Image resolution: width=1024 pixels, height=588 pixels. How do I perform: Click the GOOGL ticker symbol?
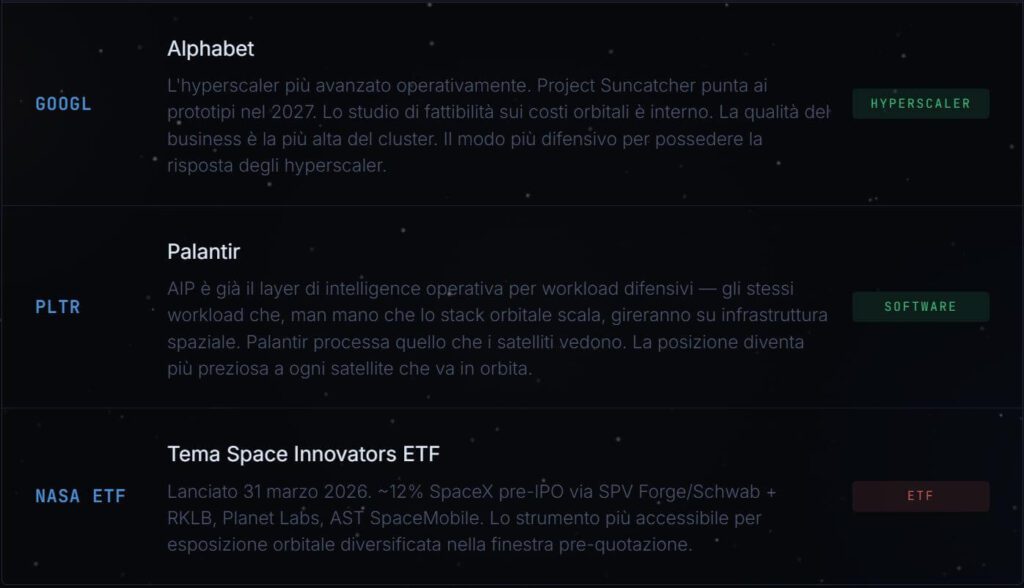(63, 104)
